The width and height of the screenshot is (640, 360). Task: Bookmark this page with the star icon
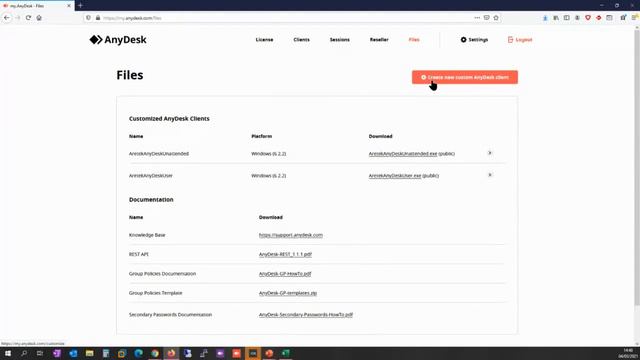[496, 18]
